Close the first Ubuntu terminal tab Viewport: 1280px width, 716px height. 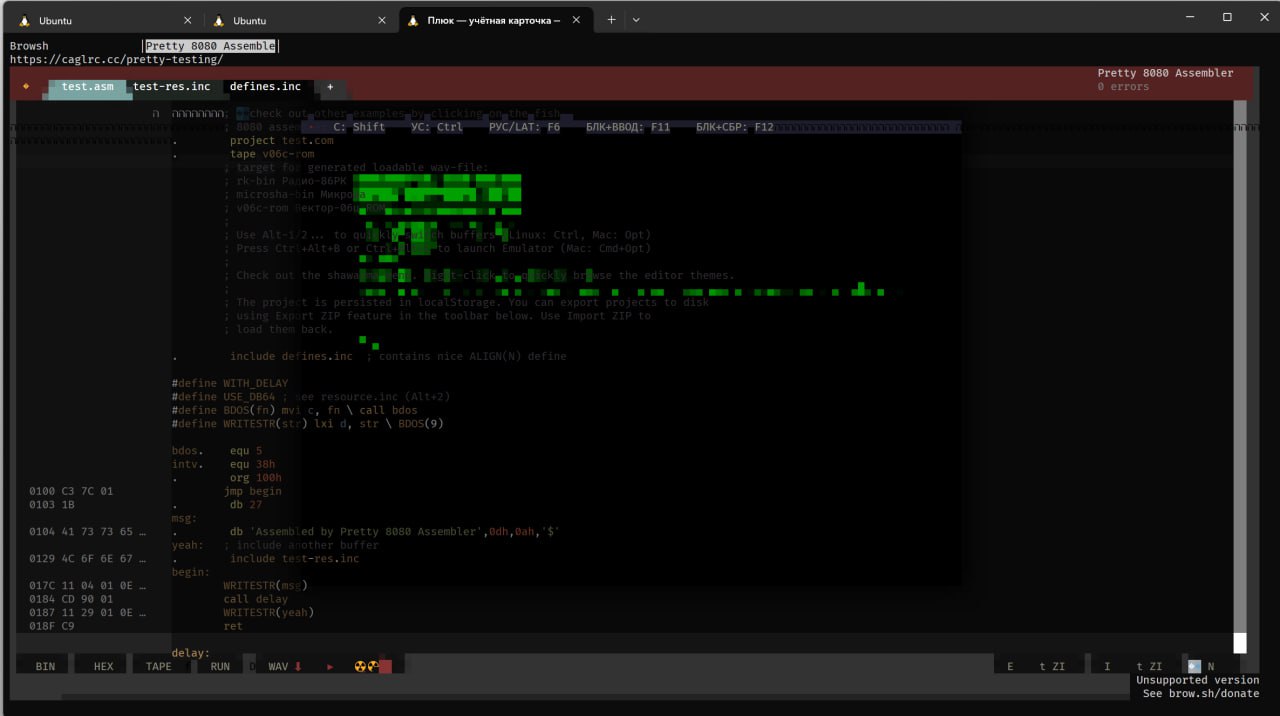click(188, 20)
